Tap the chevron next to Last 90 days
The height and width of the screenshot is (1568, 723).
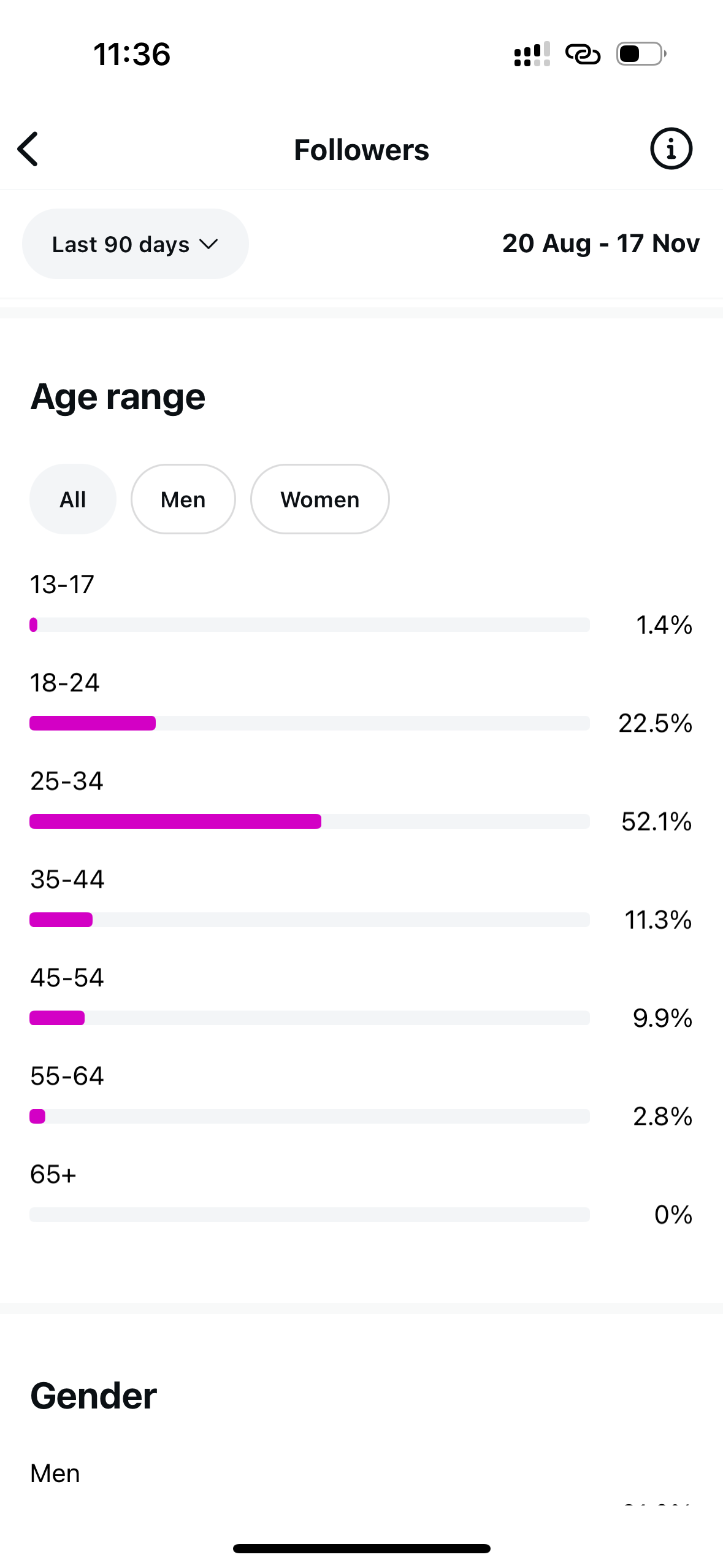[x=209, y=244]
